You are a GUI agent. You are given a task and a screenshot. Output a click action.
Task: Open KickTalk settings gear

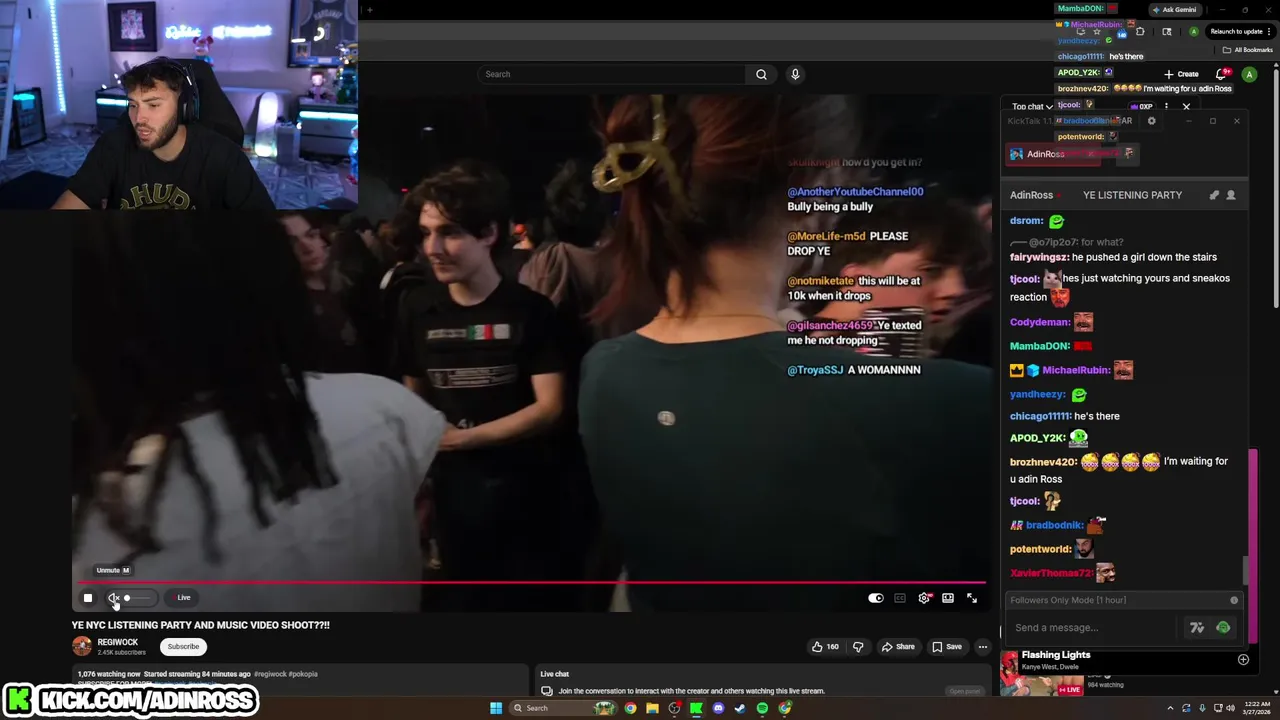coord(1151,121)
